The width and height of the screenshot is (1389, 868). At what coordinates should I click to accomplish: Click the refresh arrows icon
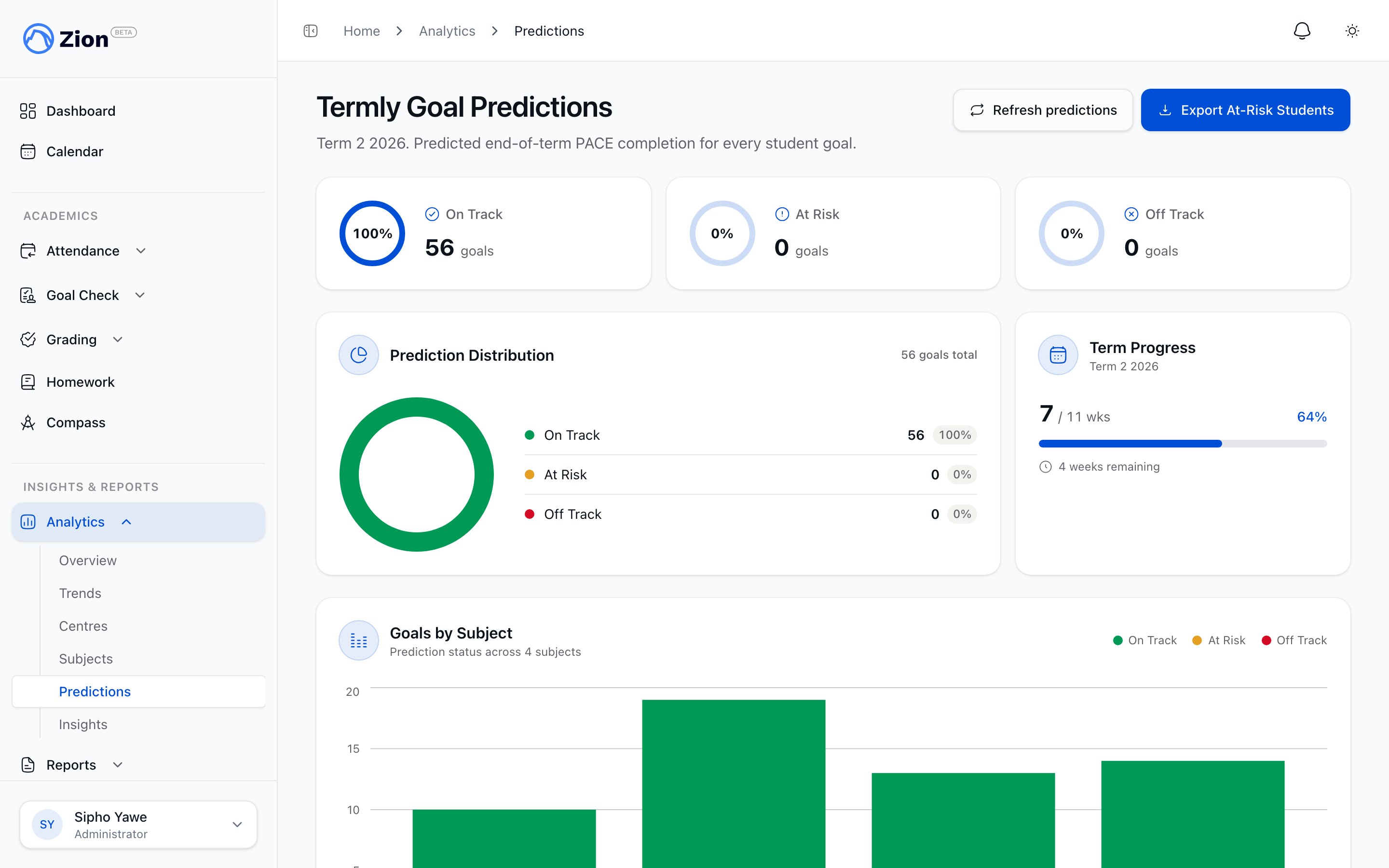(977, 110)
